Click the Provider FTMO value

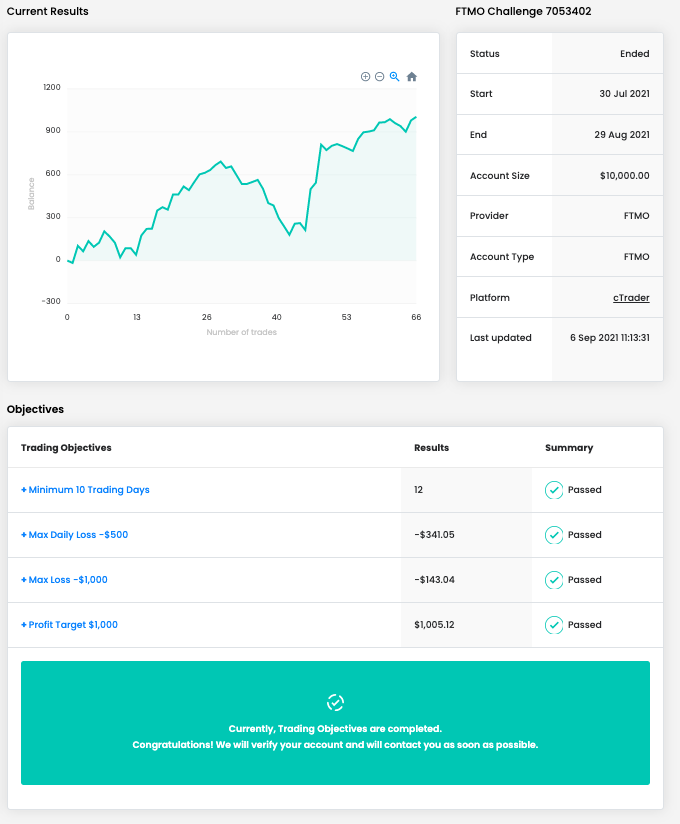pyautogui.click(x=636, y=216)
